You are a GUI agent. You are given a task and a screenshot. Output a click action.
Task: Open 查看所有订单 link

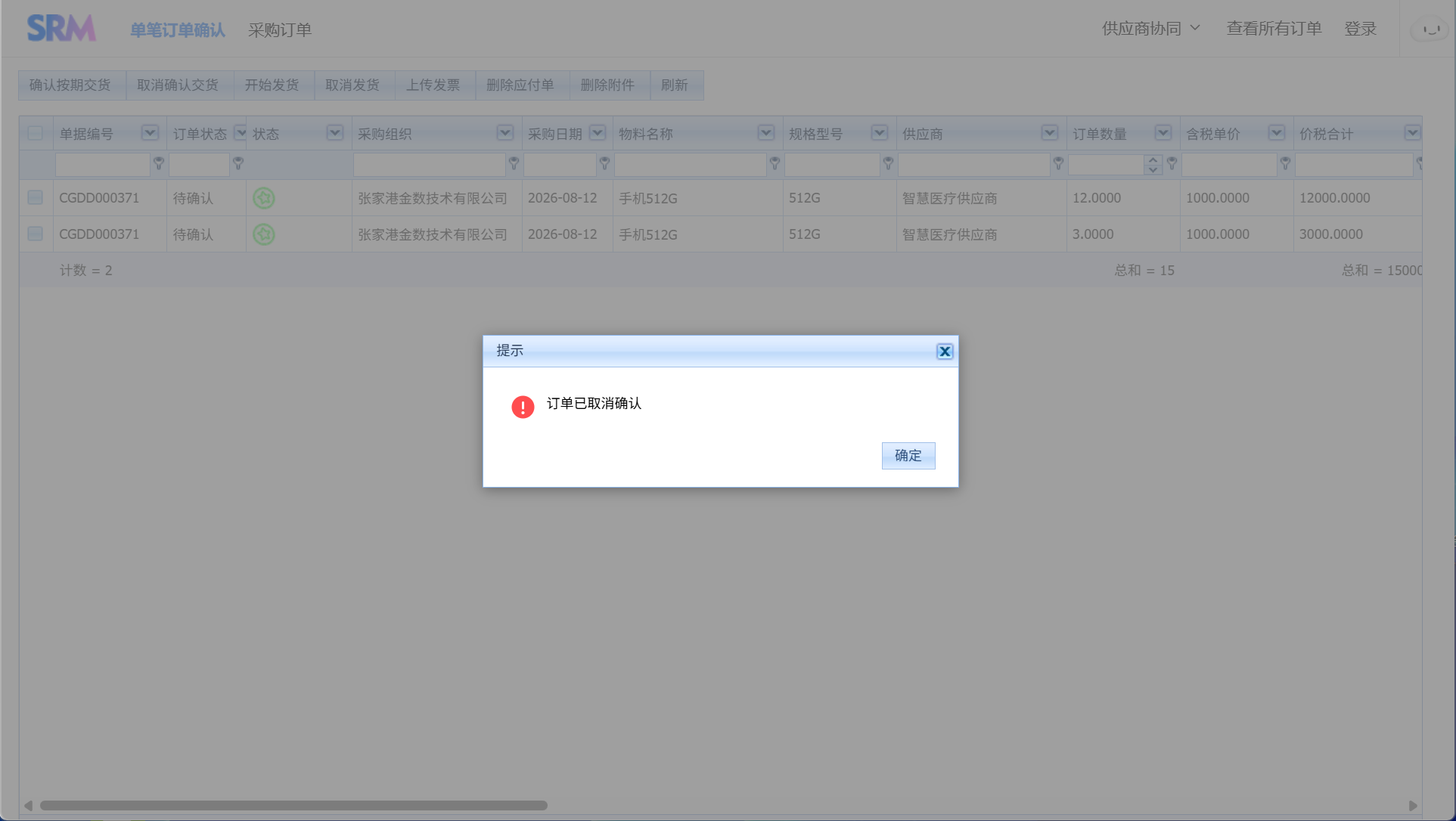pyautogui.click(x=1274, y=29)
